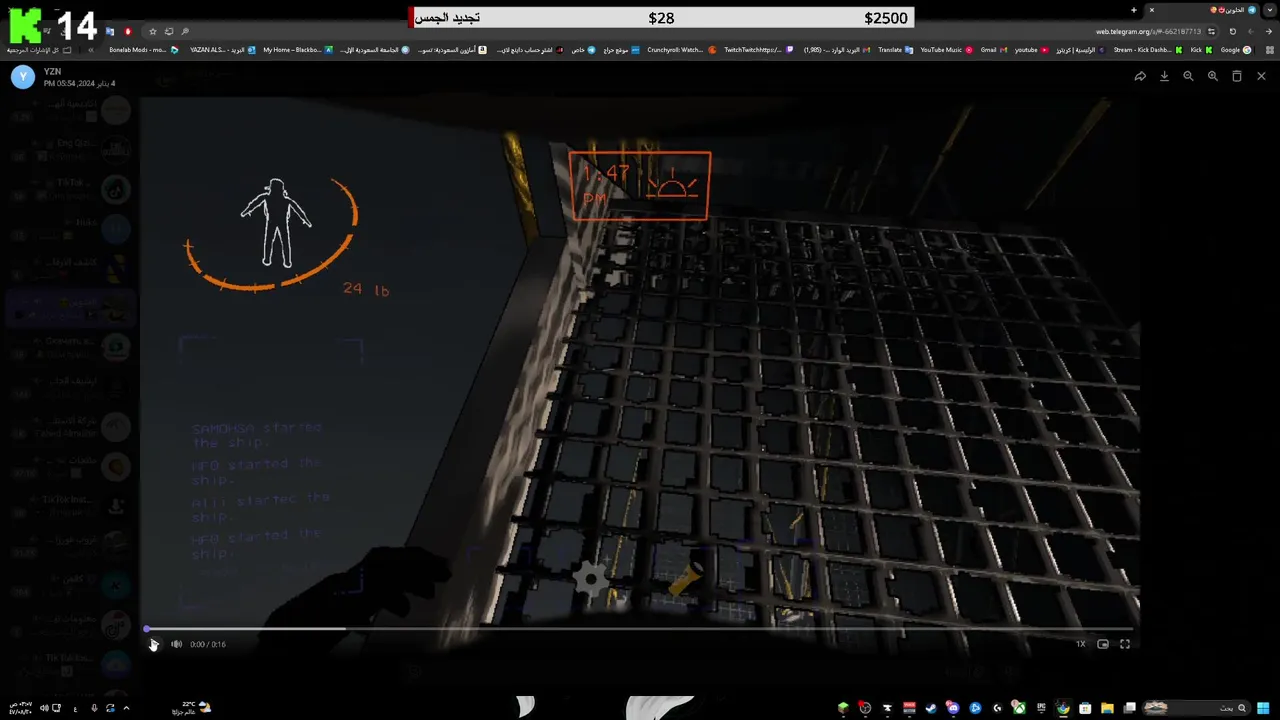Open the YZN sender name
1280x720 pixels.
[52, 72]
